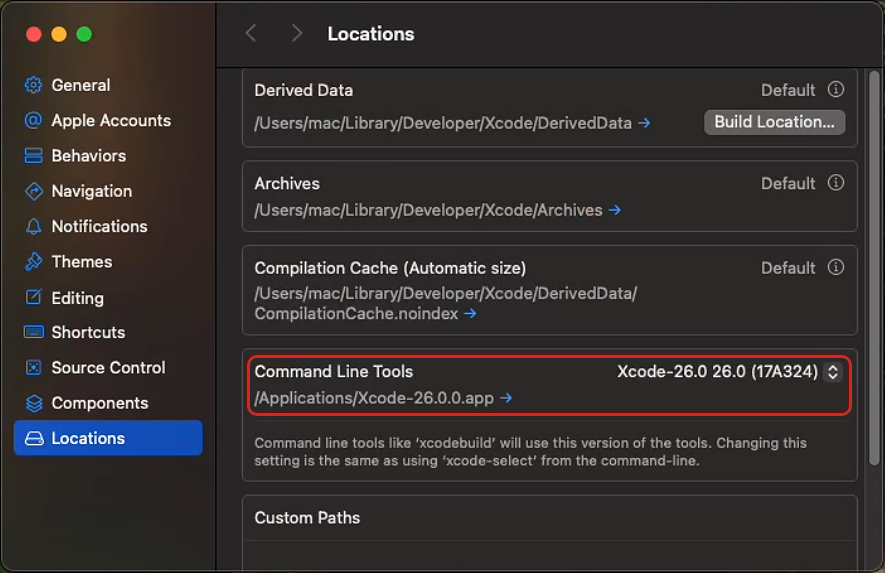Show info for Derived Data location
885x573 pixels.
(x=835, y=89)
